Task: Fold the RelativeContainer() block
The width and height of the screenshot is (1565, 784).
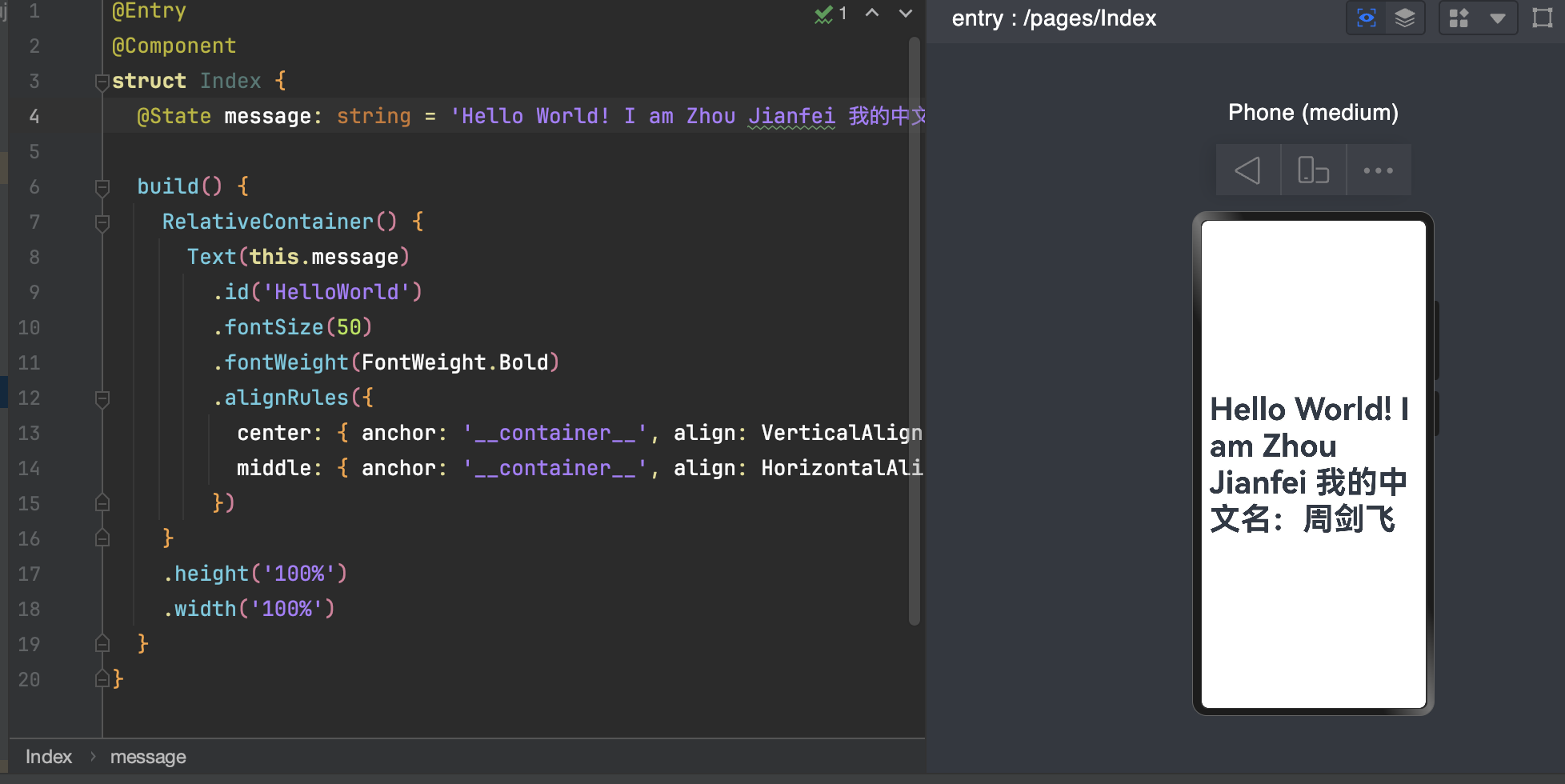Action: coord(102,222)
